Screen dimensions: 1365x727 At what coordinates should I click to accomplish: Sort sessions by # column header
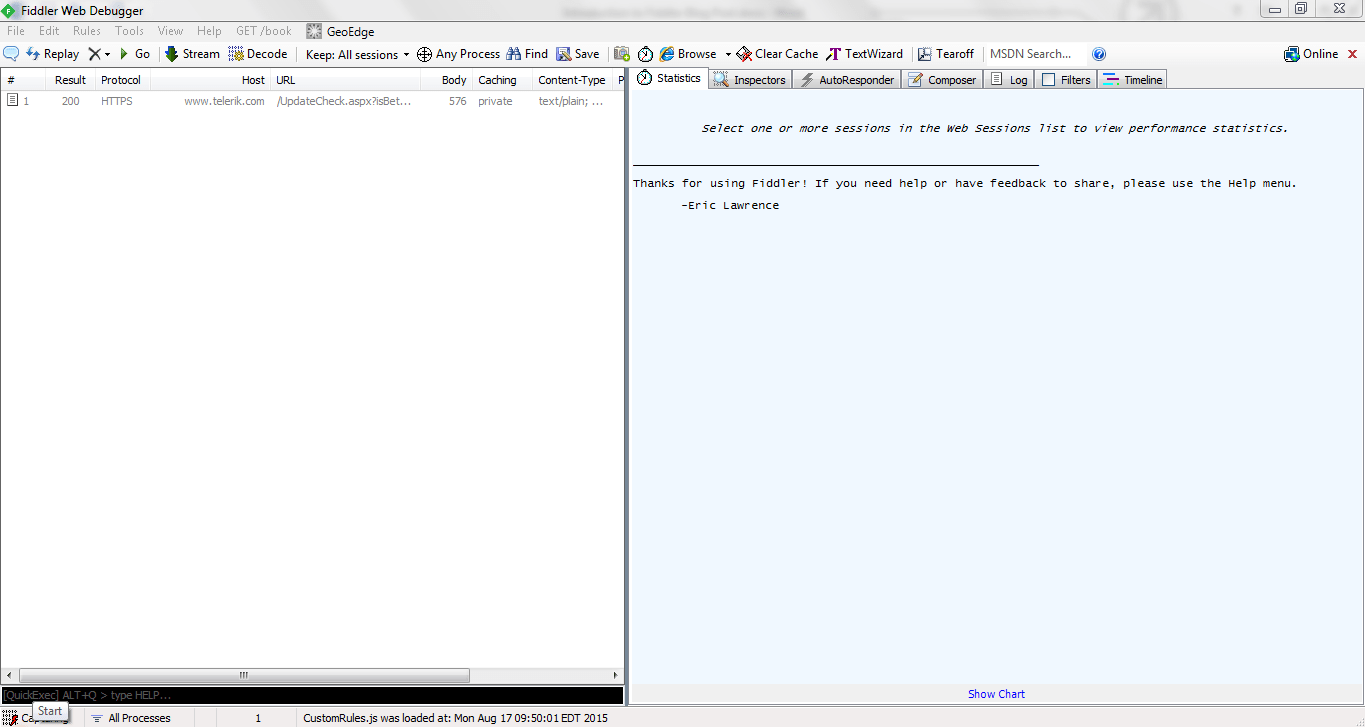[x=23, y=80]
